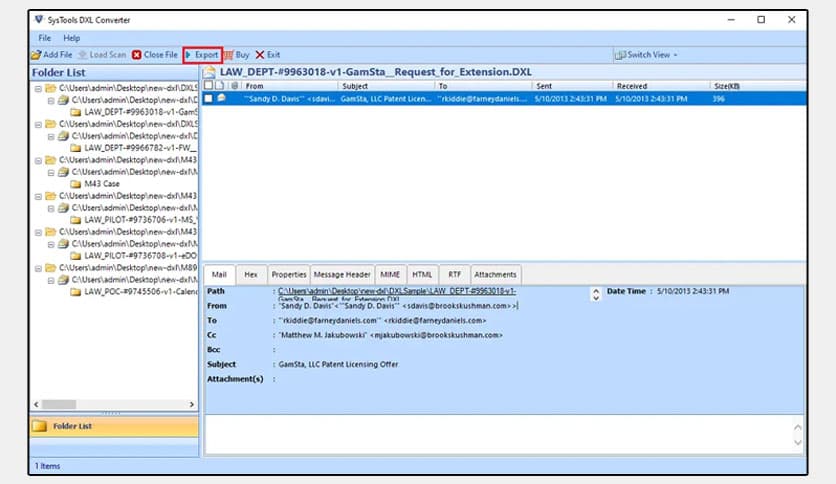Image resolution: width=836 pixels, height=484 pixels.
Task: Click Subject value 'GamSta, LLC Patent Licensing Offer'
Action: pos(338,365)
